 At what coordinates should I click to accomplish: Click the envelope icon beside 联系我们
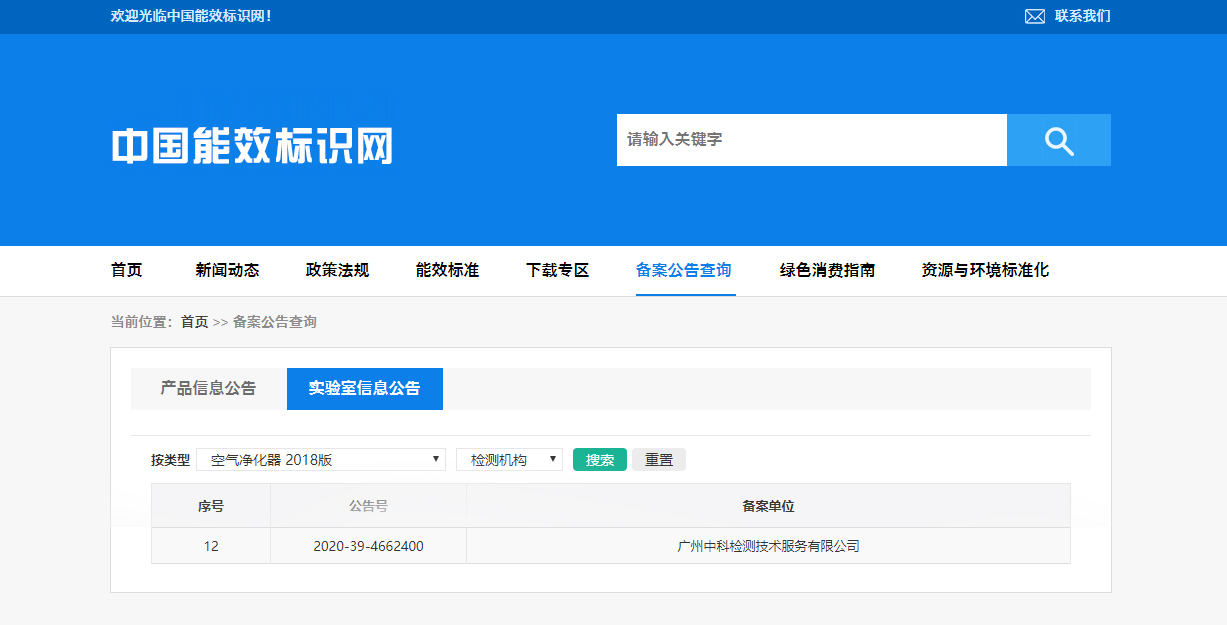click(x=1033, y=15)
